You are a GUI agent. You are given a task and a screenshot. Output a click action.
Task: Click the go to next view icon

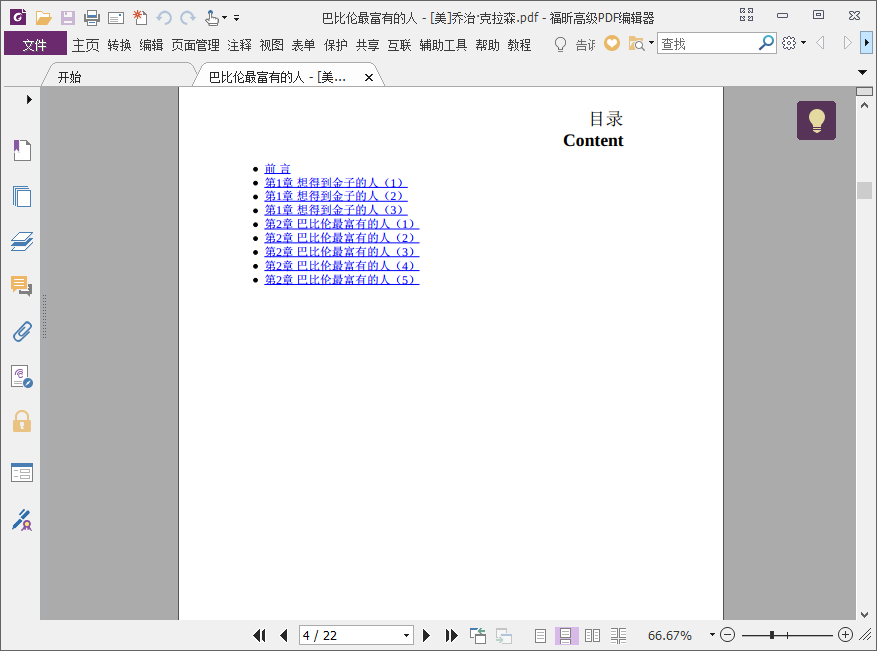pos(503,635)
